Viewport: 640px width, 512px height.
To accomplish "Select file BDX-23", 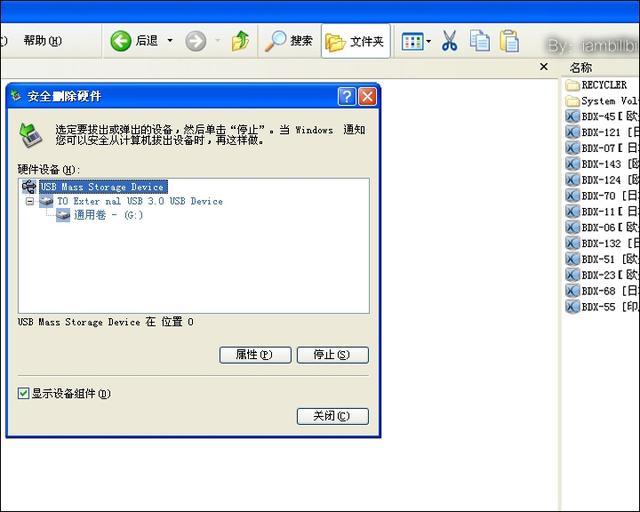I will [602, 275].
